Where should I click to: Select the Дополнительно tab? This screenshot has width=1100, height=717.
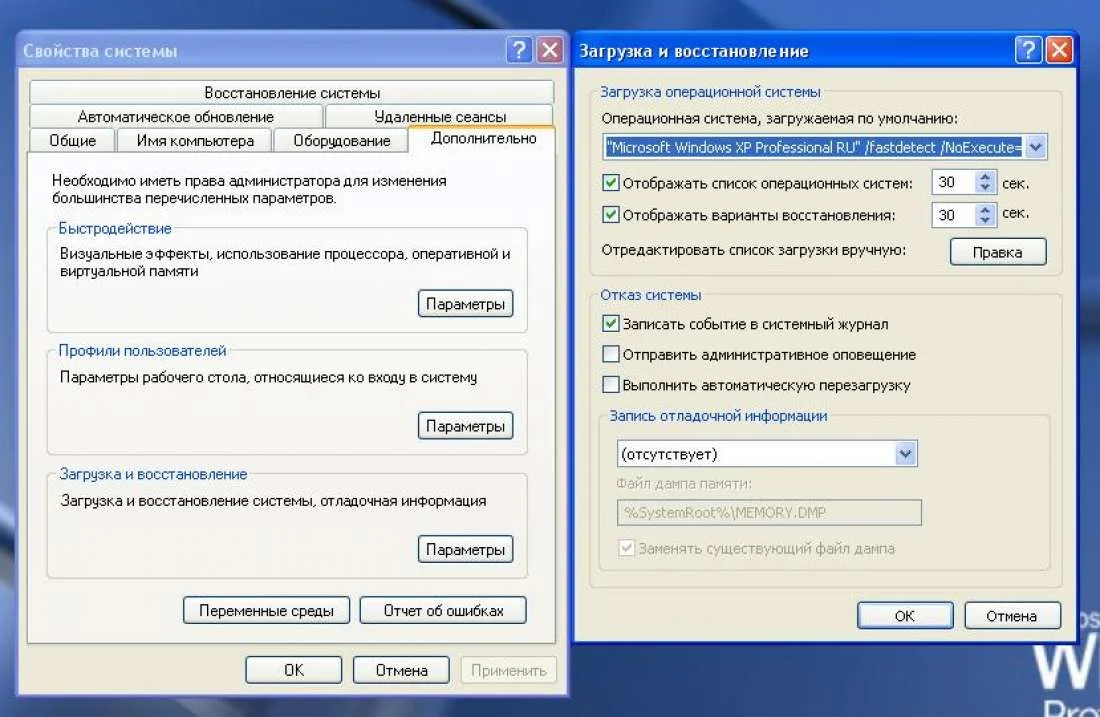(x=483, y=138)
